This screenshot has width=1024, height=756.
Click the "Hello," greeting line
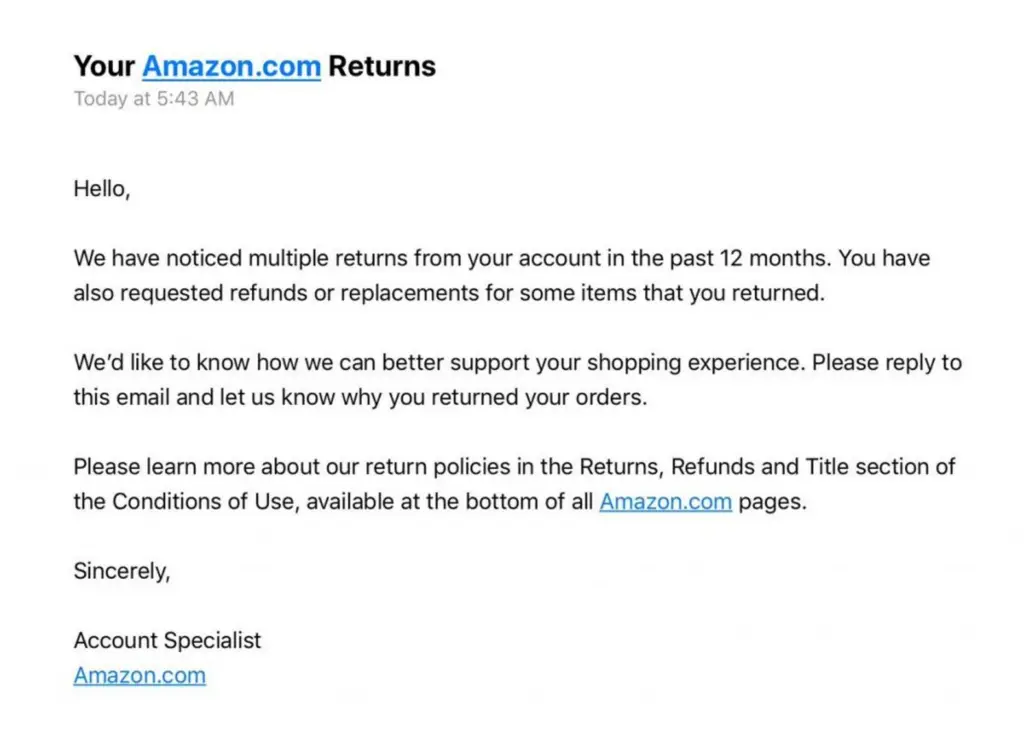(101, 188)
